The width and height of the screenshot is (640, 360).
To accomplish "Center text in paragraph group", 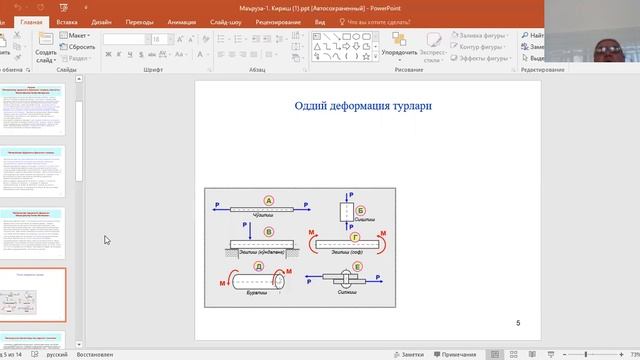I will click(232, 54).
